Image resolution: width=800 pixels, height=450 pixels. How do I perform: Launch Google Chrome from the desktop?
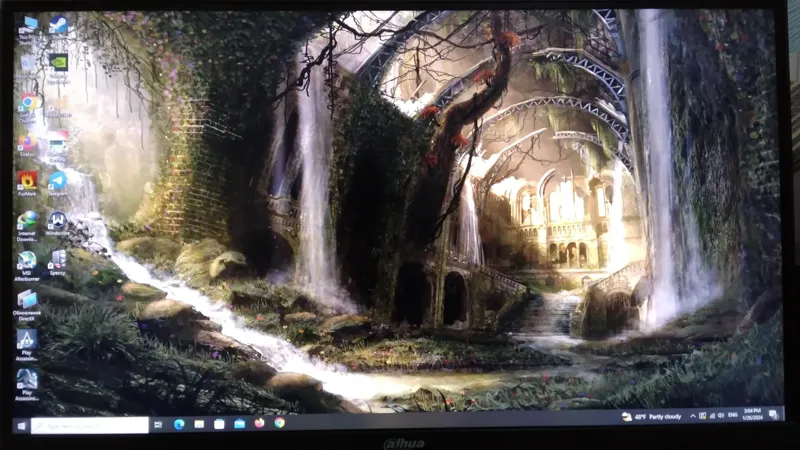click(28, 102)
